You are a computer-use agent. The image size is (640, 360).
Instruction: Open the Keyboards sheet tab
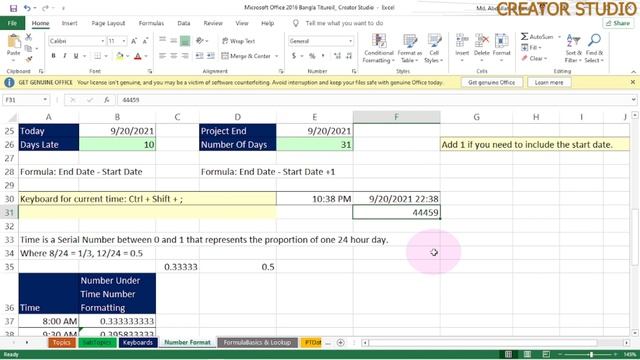click(138, 342)
